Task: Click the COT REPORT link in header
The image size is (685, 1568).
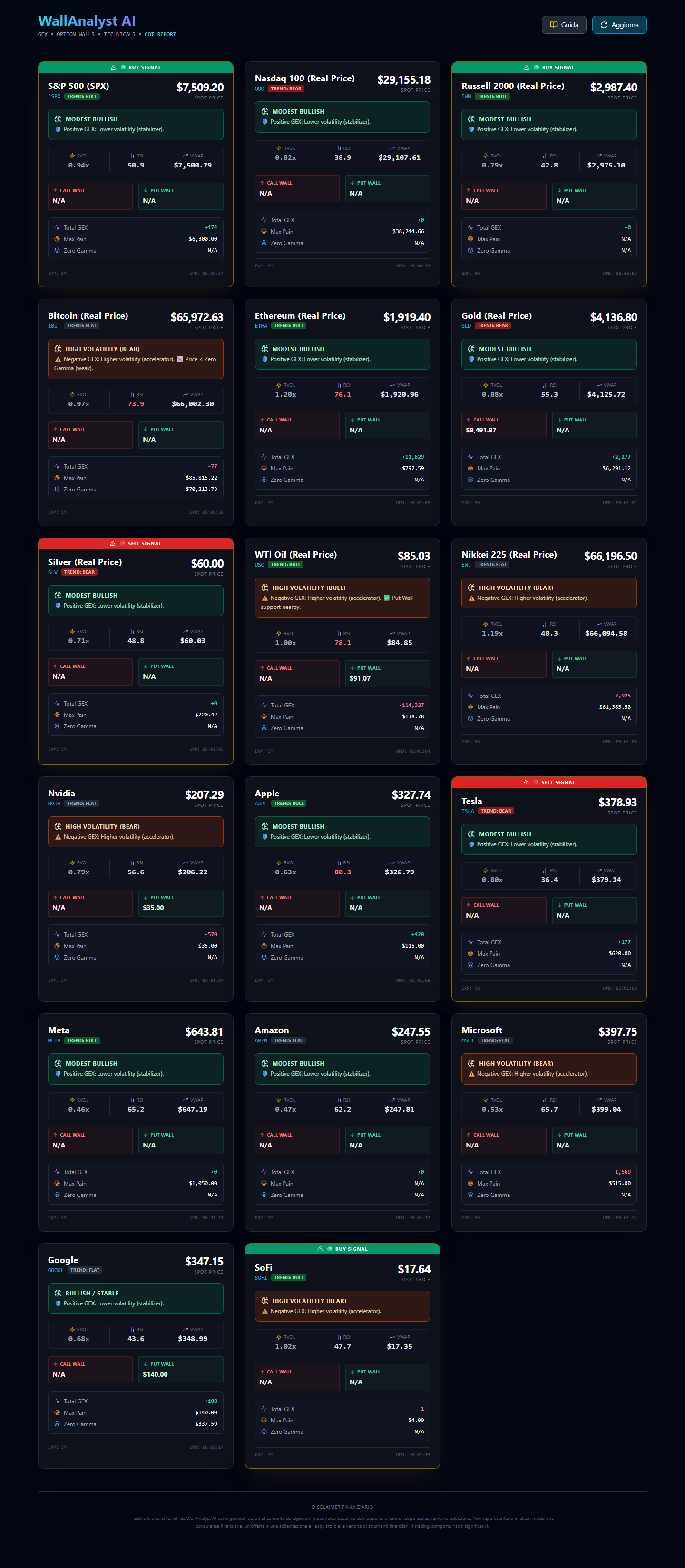Action: click(x=160, y=35)
